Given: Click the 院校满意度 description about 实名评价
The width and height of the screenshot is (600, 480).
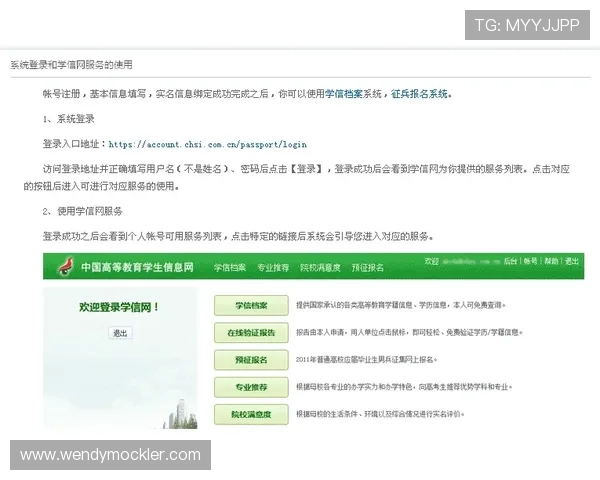Looking at the screenshot, I should coord(380,414).
